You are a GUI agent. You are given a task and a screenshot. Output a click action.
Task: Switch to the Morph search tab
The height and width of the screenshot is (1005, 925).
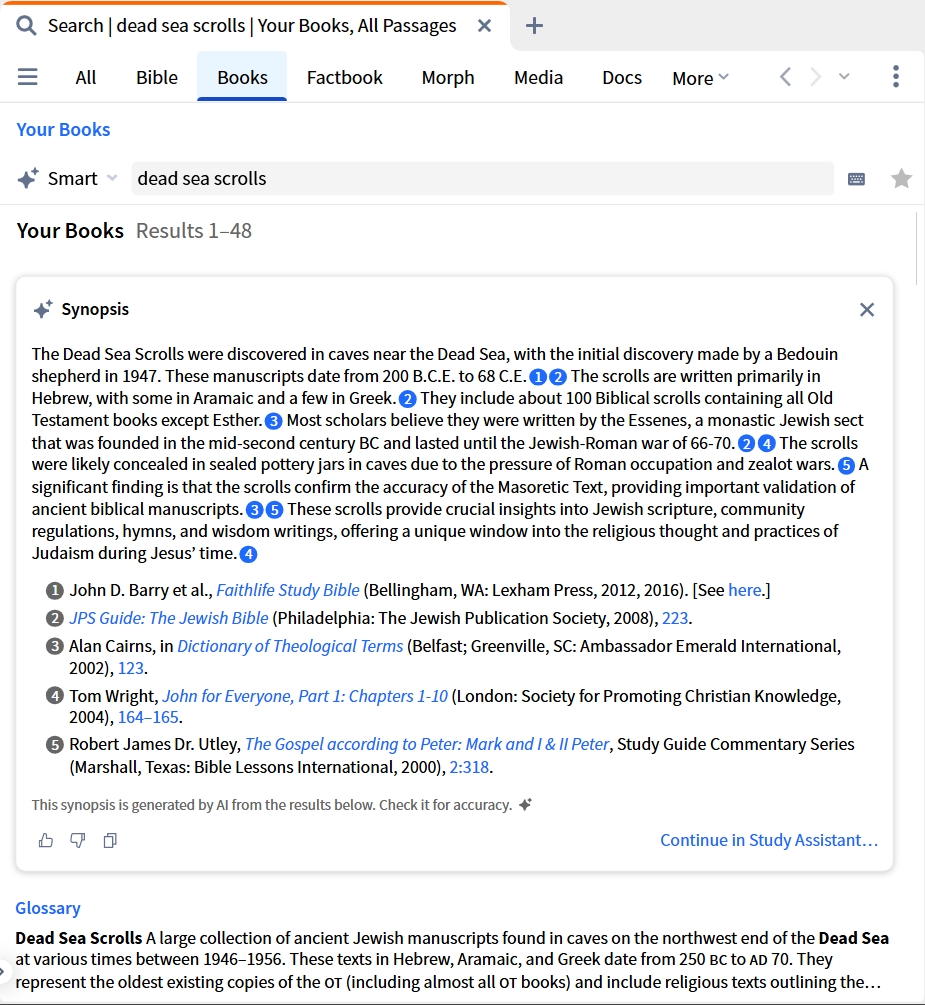pyautogui.click(x=448, y=78)
